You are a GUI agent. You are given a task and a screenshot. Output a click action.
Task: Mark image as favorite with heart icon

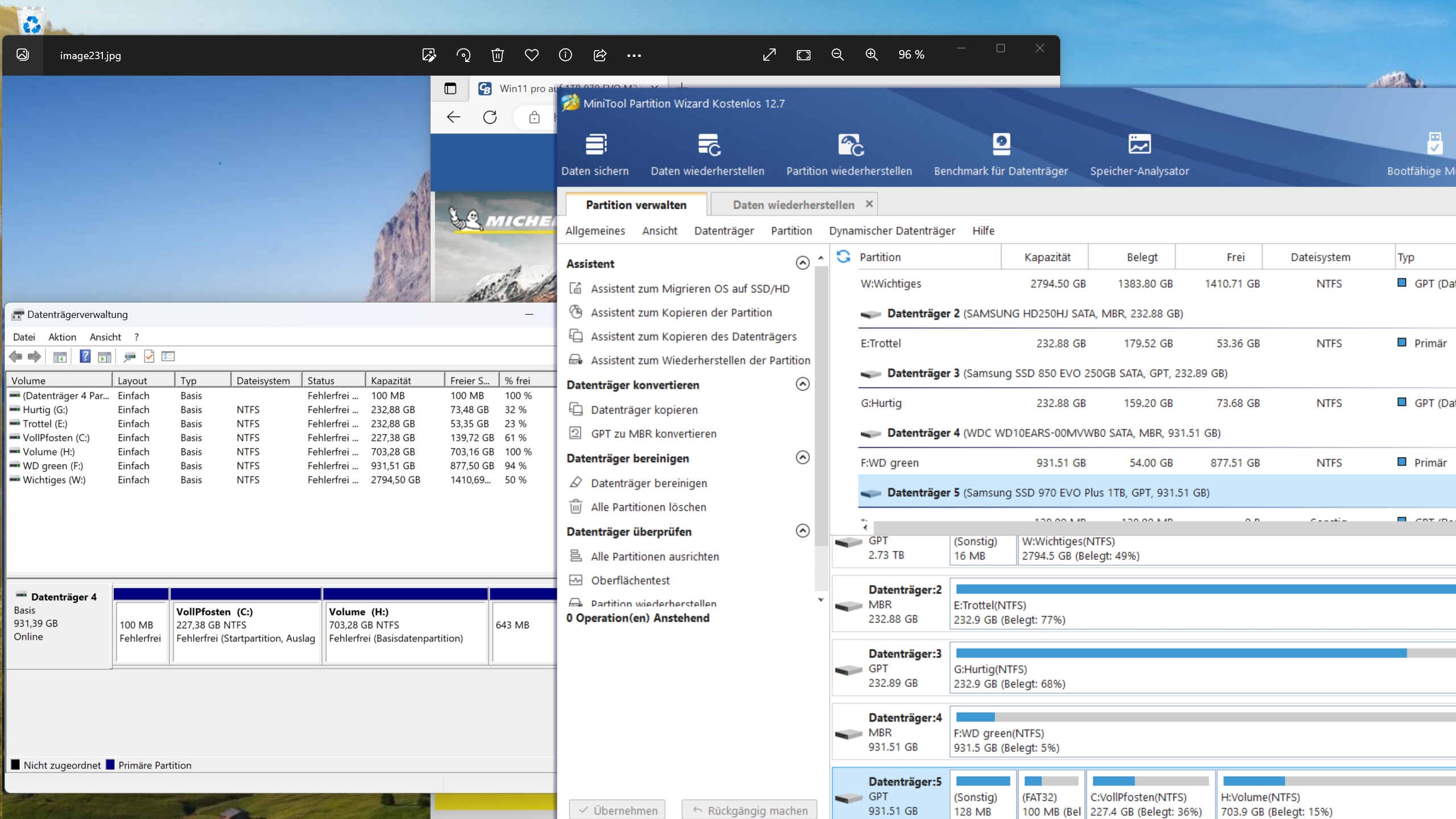531,55
